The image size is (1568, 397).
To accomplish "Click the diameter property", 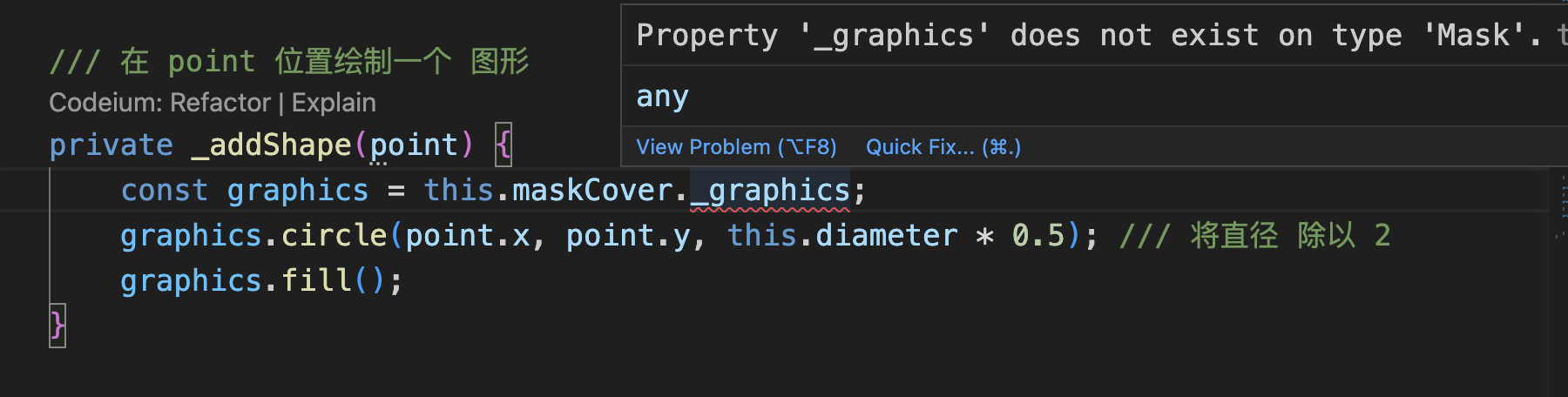I will [886, 236].
